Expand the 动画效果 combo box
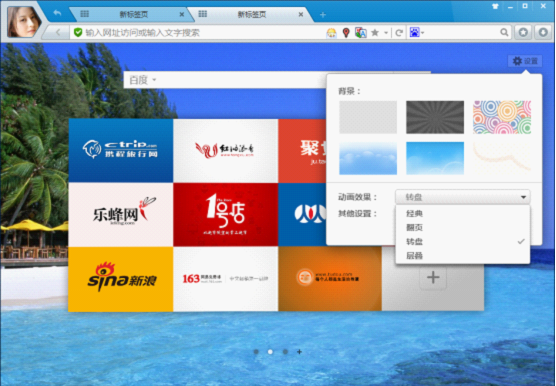 [463, 197]
